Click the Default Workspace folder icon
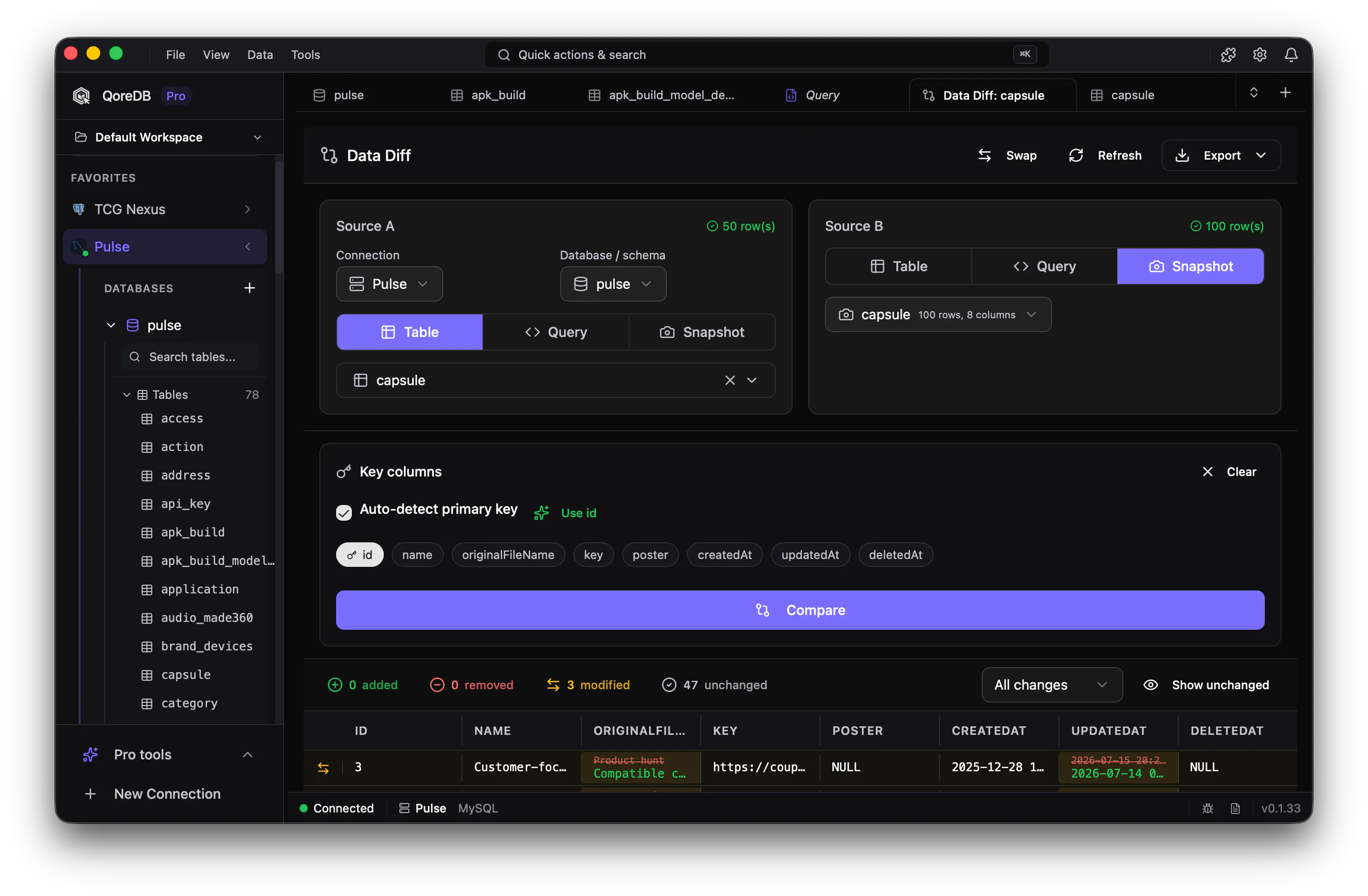The width and height of the screenshot is (1368, 896). tap(81, 137)
